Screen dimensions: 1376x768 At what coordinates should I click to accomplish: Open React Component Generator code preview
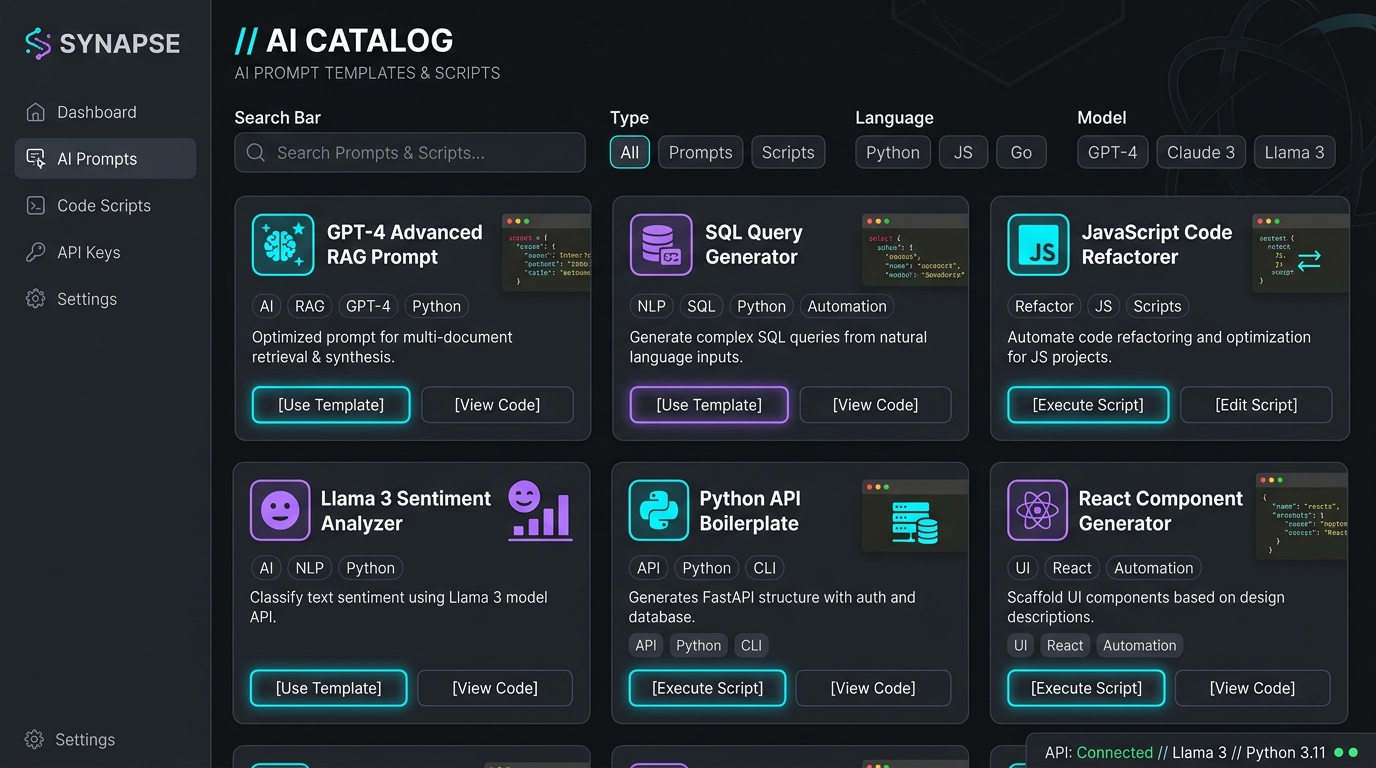click(1301, 516)
